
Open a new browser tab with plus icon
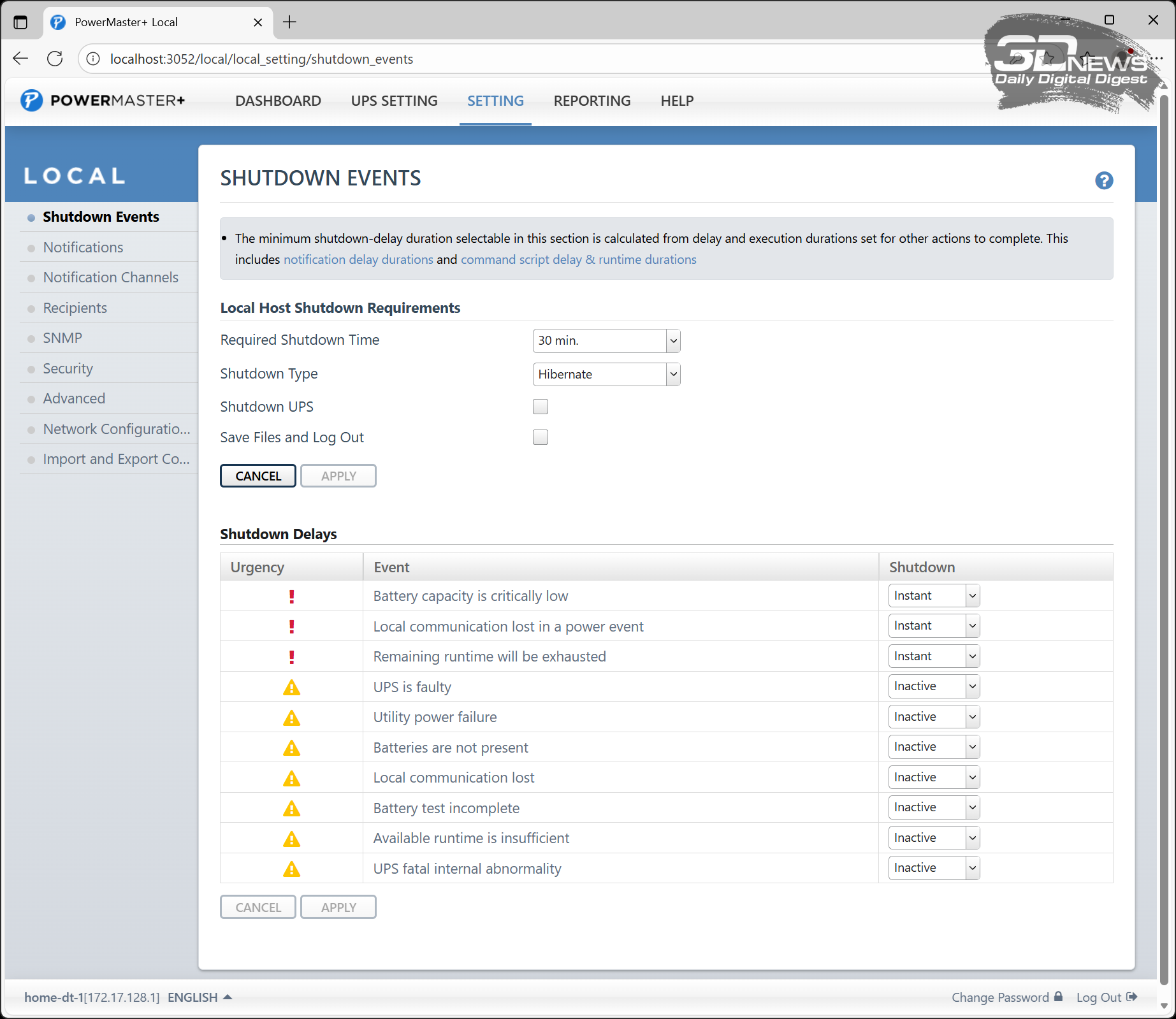pyautogui.click(x=289, y=22)
